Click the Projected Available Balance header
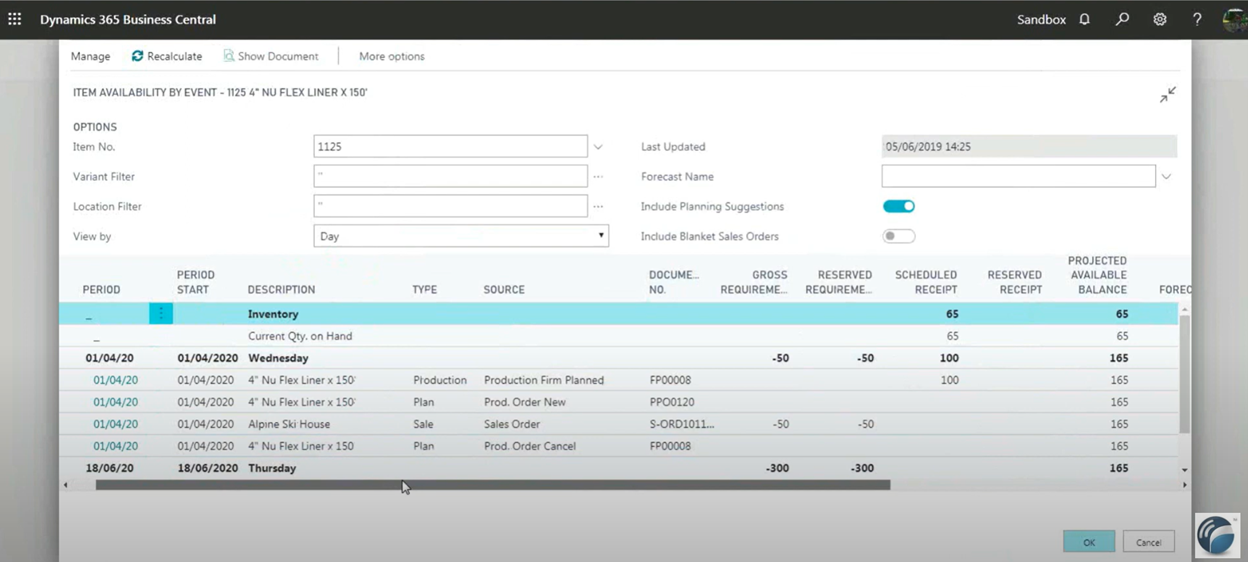The height and width of the screenshot is (562, 1248). (1097, 275)
